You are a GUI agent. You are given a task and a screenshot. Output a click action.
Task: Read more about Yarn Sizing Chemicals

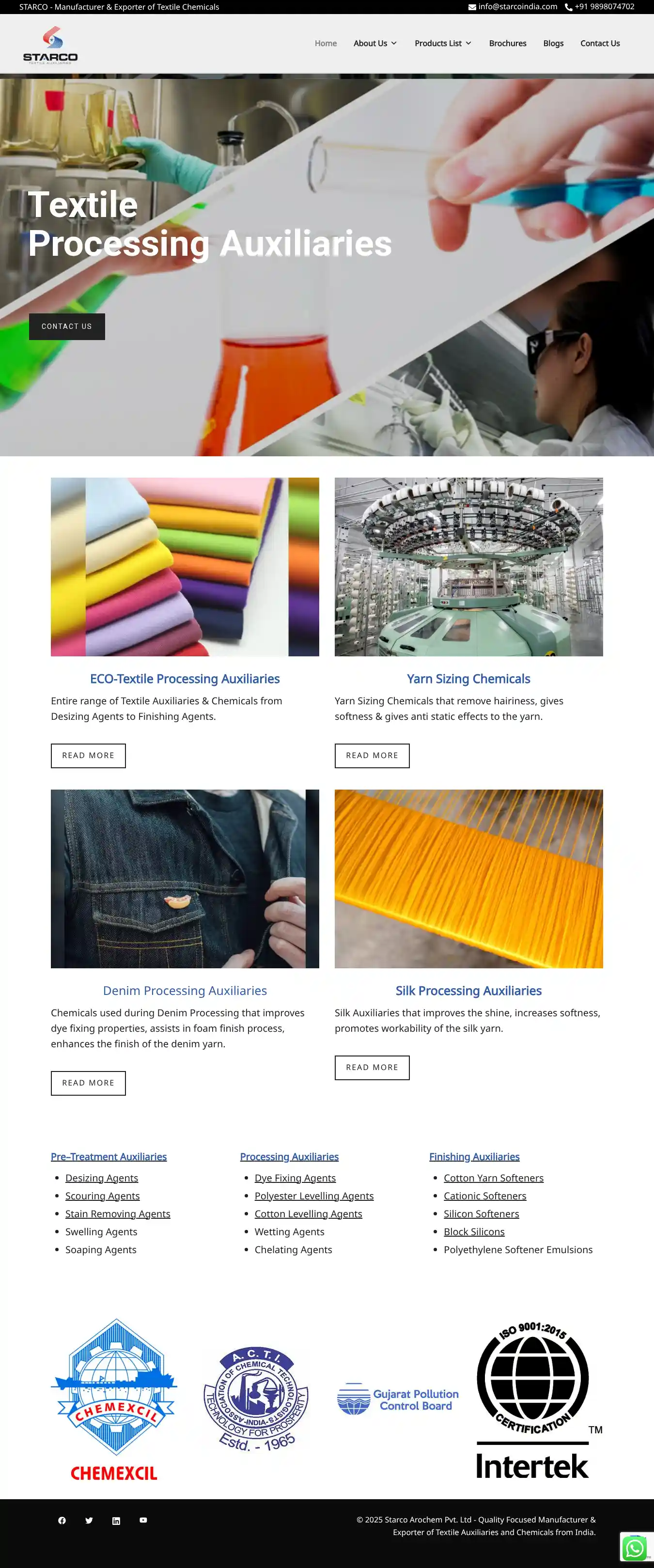372,755
